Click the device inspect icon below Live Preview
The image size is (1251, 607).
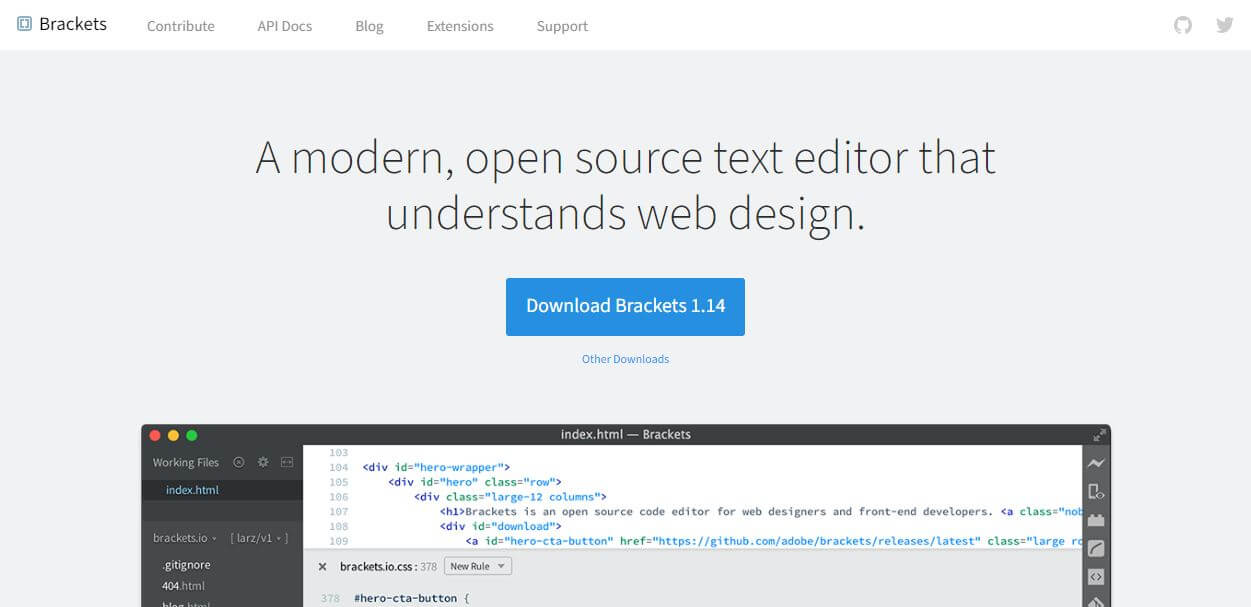pos(1096,491)
